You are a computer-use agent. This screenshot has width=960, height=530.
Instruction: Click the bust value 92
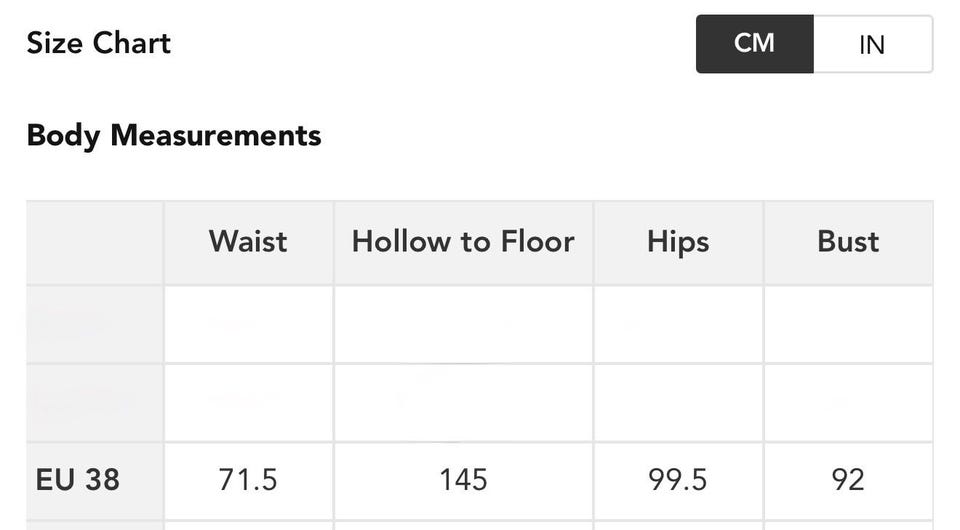(848, 480)
